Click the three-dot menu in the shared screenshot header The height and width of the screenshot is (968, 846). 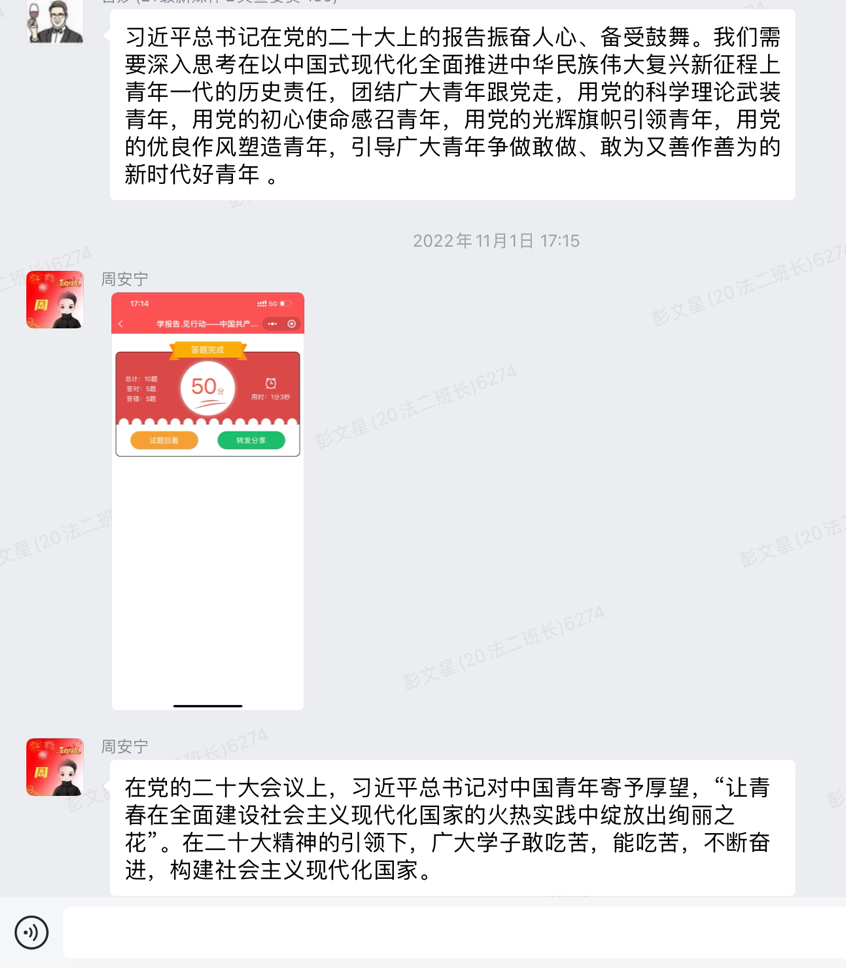point(272,323)
